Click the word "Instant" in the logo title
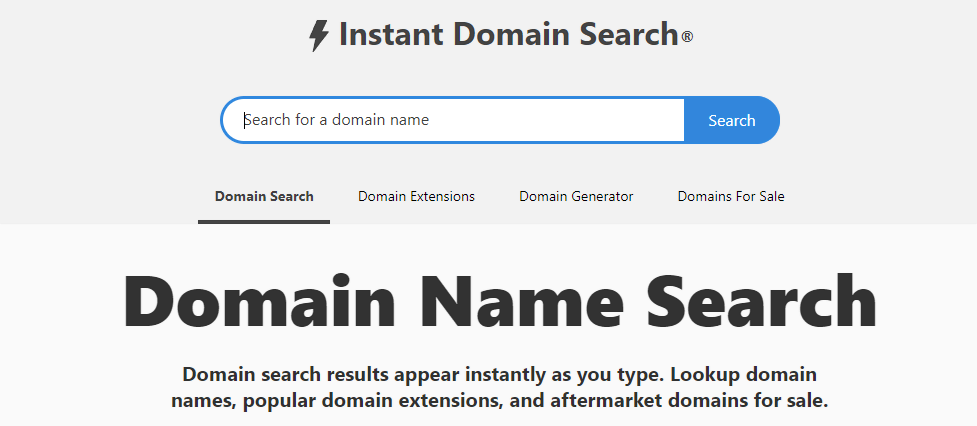The height and width of the screenshot is (426, 977). [392, 35]
